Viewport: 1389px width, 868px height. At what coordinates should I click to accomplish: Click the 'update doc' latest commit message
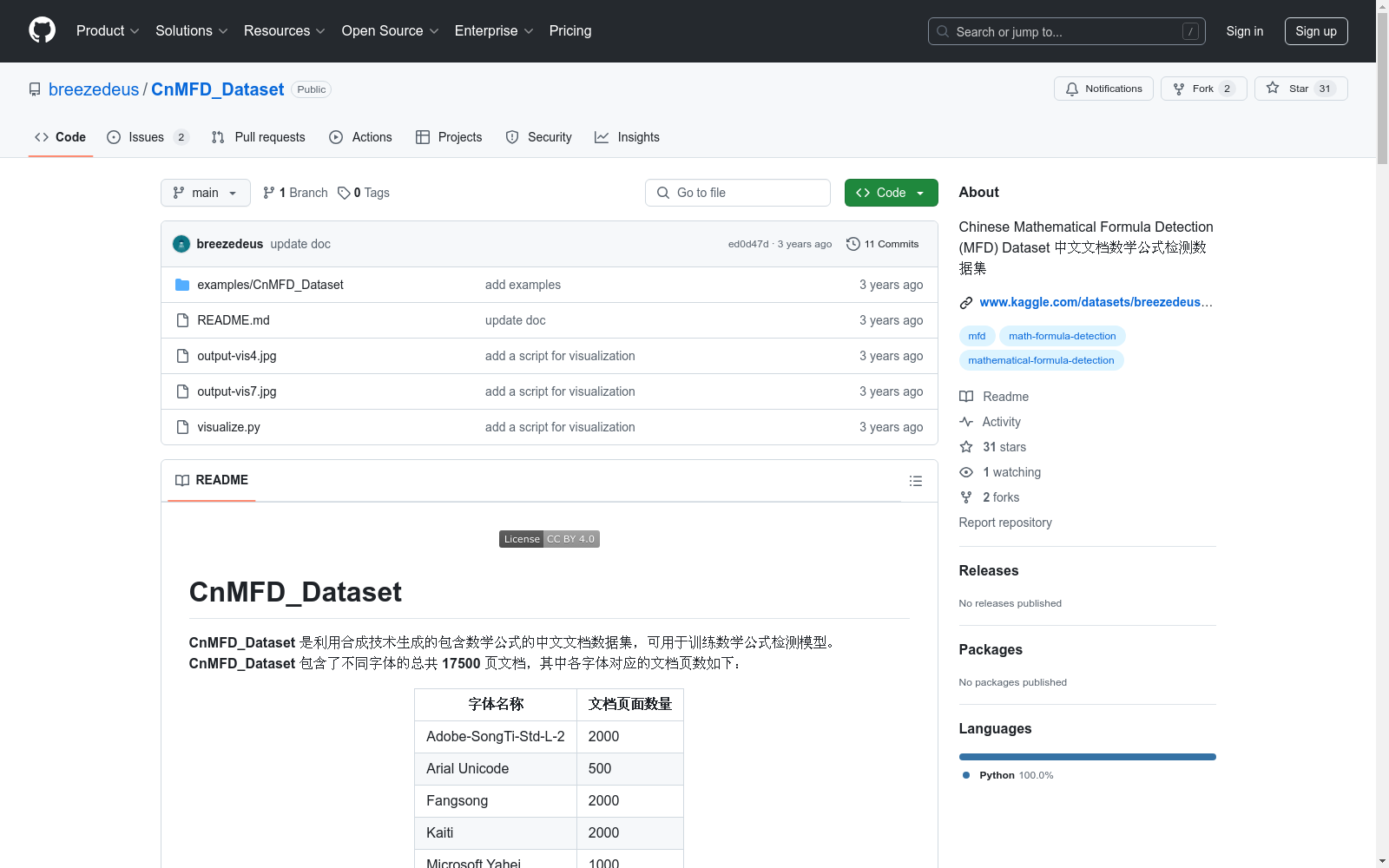click(x=300, y=244)
